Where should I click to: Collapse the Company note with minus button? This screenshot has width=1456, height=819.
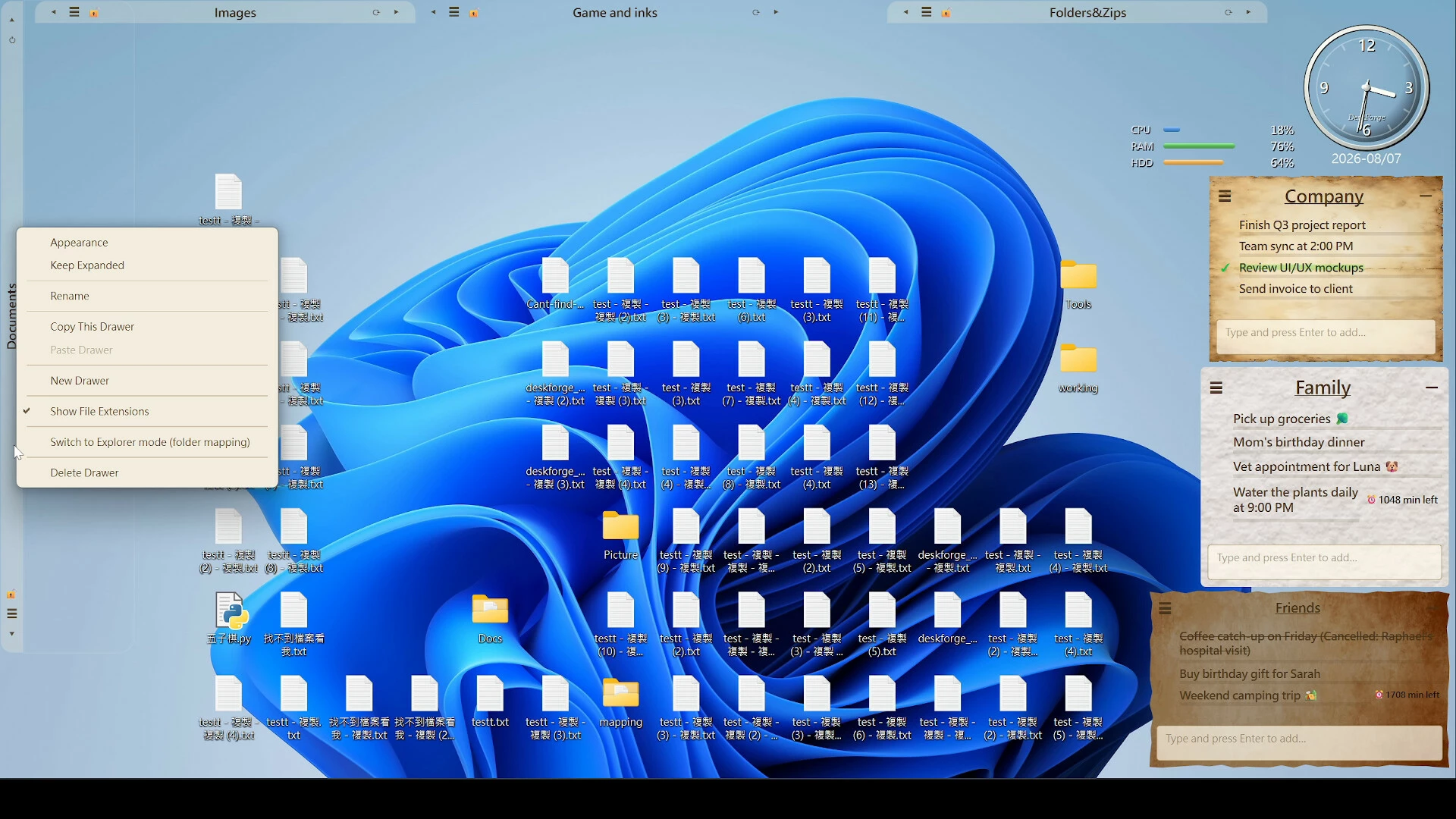pos(1426,196)
